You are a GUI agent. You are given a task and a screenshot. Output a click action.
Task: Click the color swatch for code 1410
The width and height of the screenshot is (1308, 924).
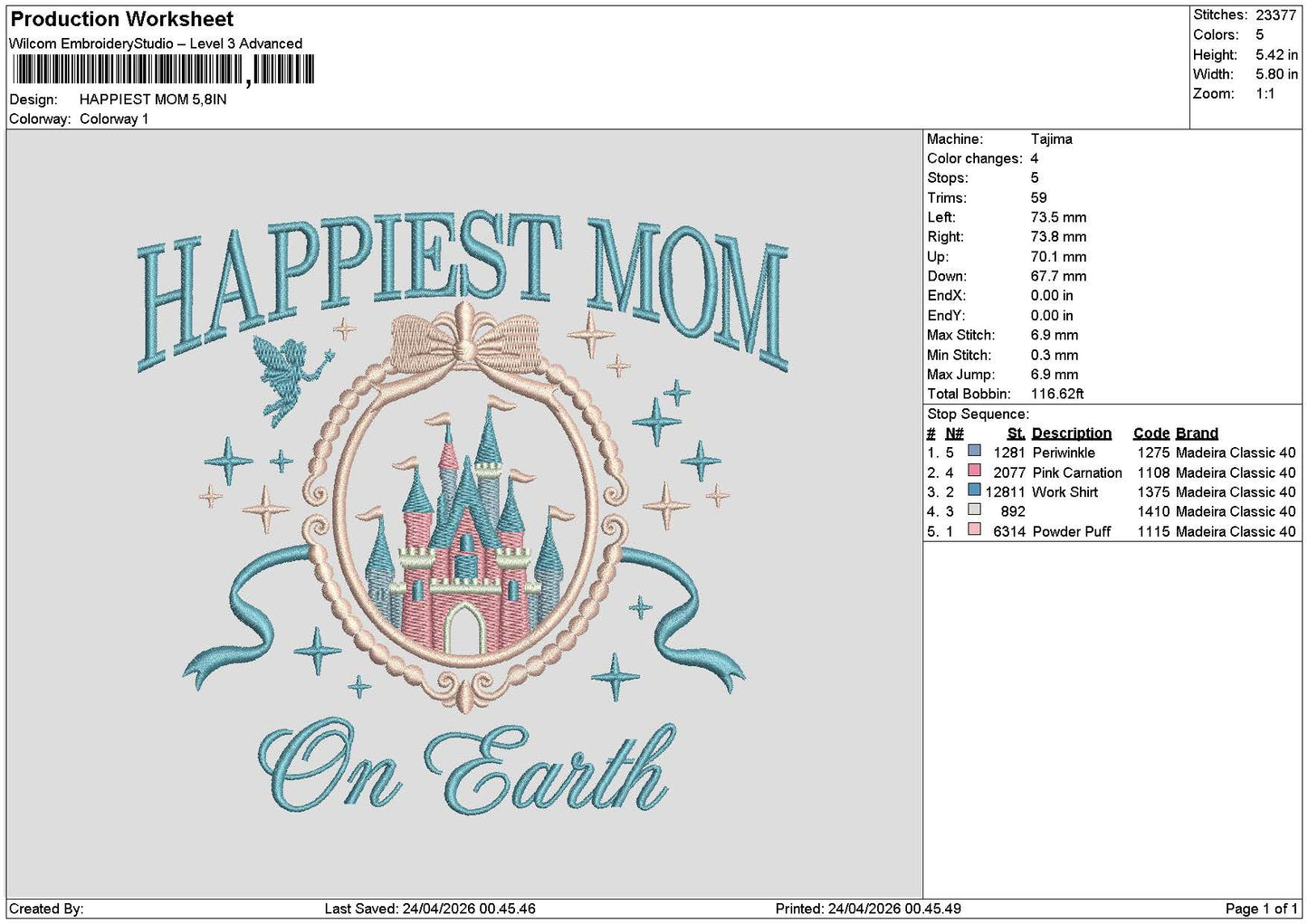tap(974, 510)
